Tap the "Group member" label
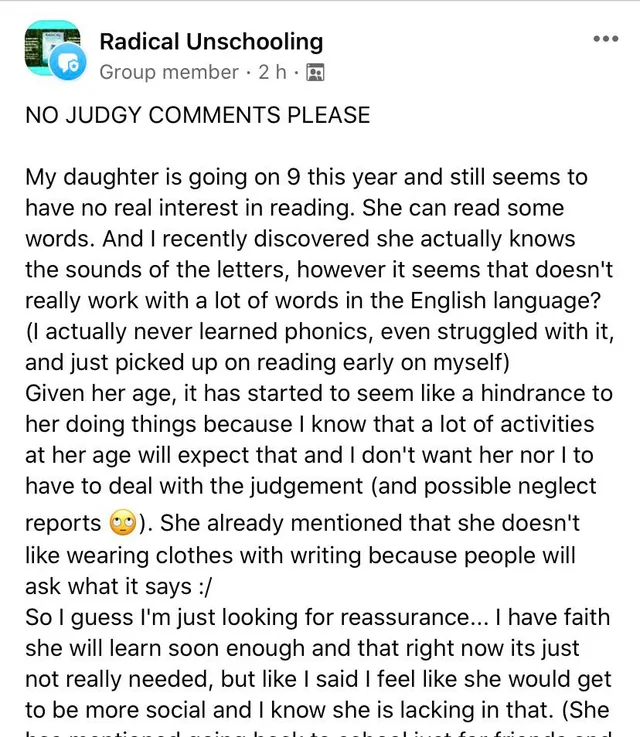This screenshot has width=640, height=737. coord(169,72)
